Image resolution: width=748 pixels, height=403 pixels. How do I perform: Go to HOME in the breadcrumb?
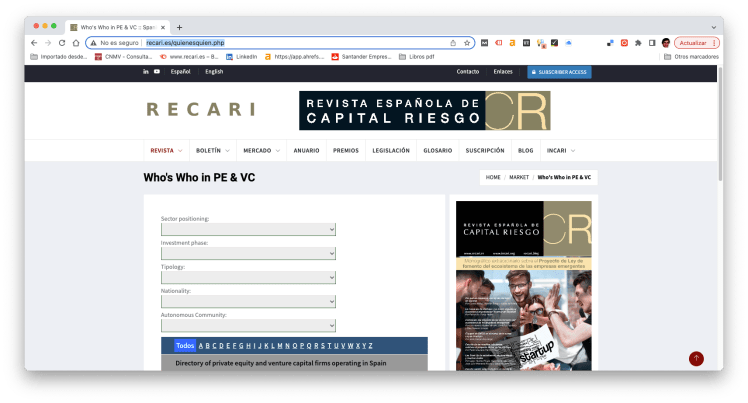point(493,177)
